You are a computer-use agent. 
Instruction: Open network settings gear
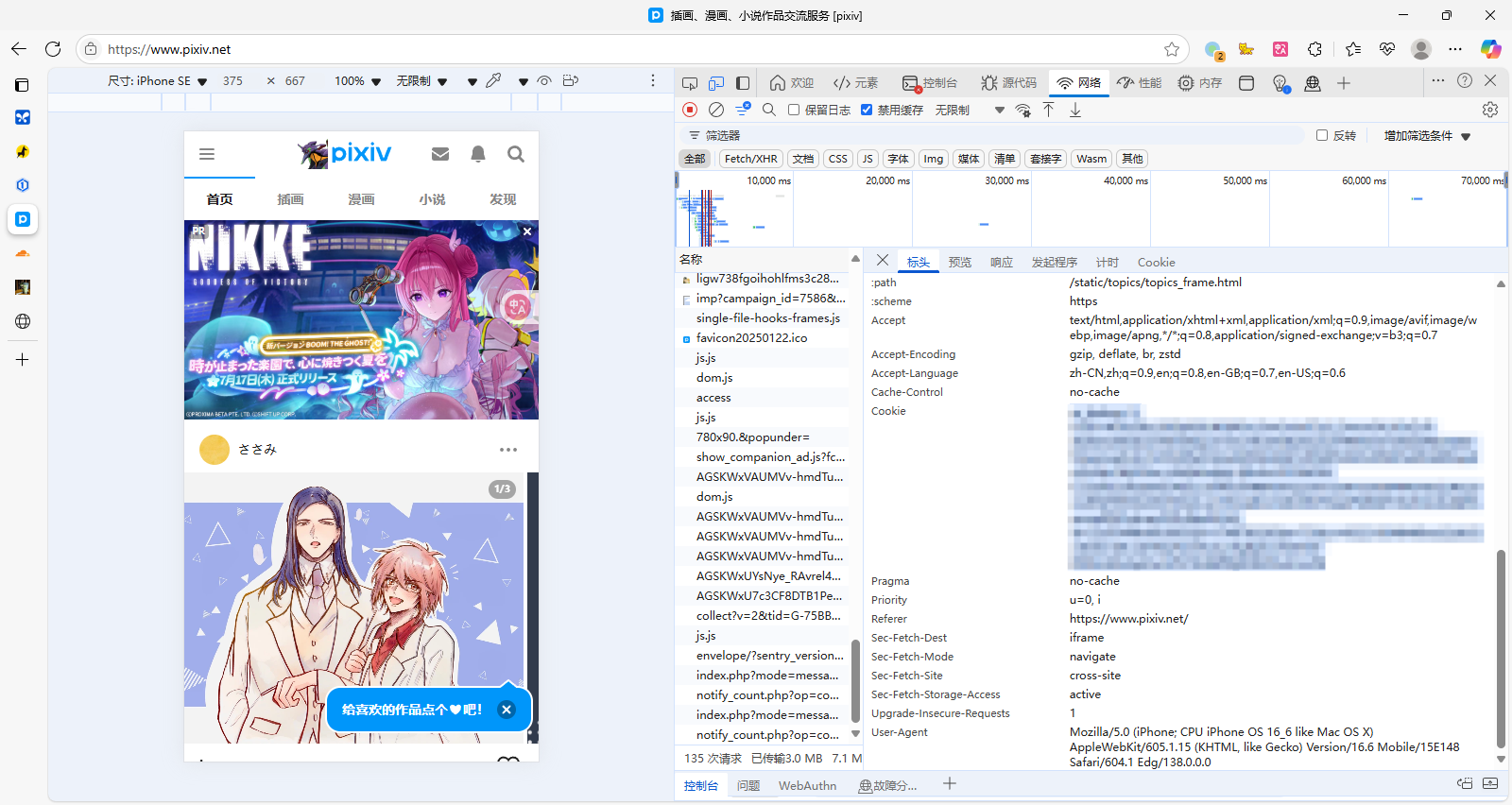(1490, 110)
